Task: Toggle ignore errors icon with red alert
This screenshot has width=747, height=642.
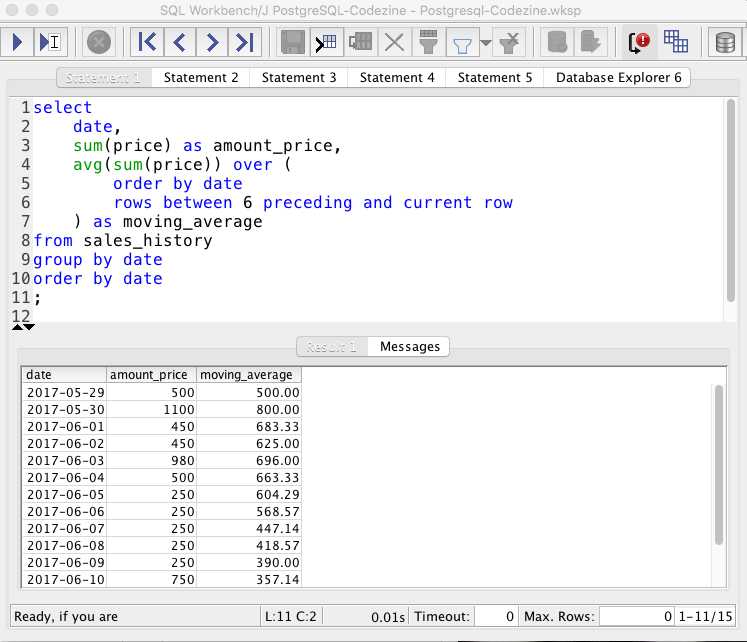Action: pyautogui.click(x=637, y=42)
